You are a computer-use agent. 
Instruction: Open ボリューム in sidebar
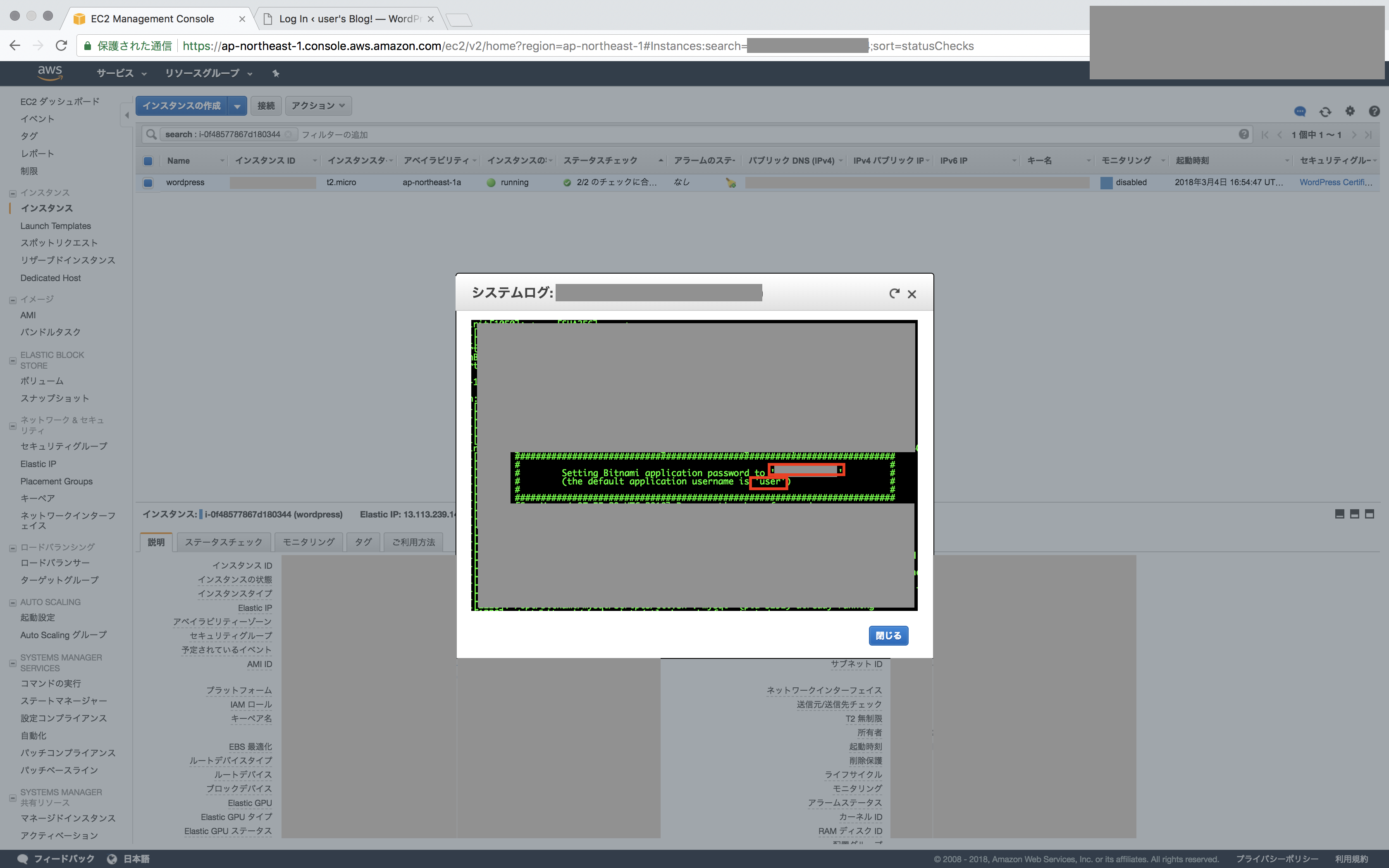[42, 381]
